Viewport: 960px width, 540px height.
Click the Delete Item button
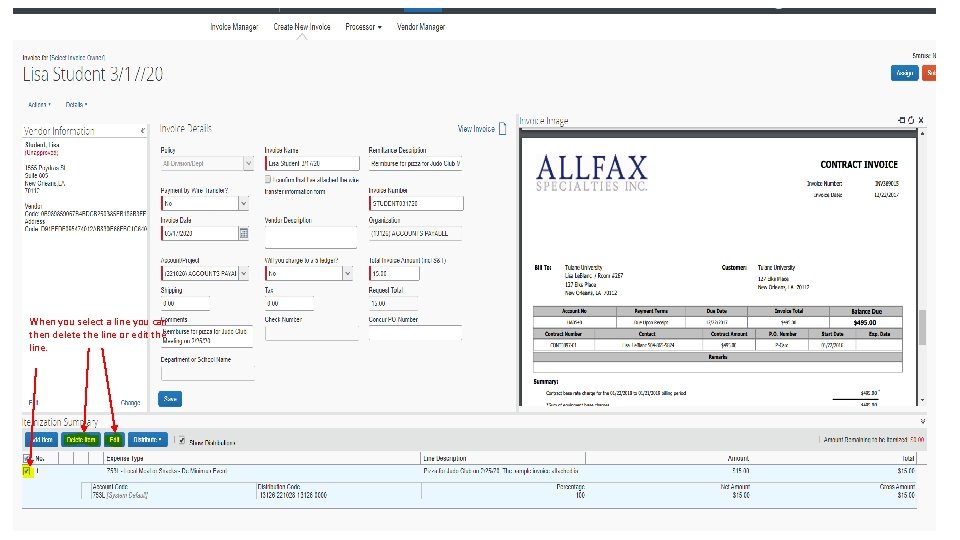pyautogui.click(x=81, y=440)
